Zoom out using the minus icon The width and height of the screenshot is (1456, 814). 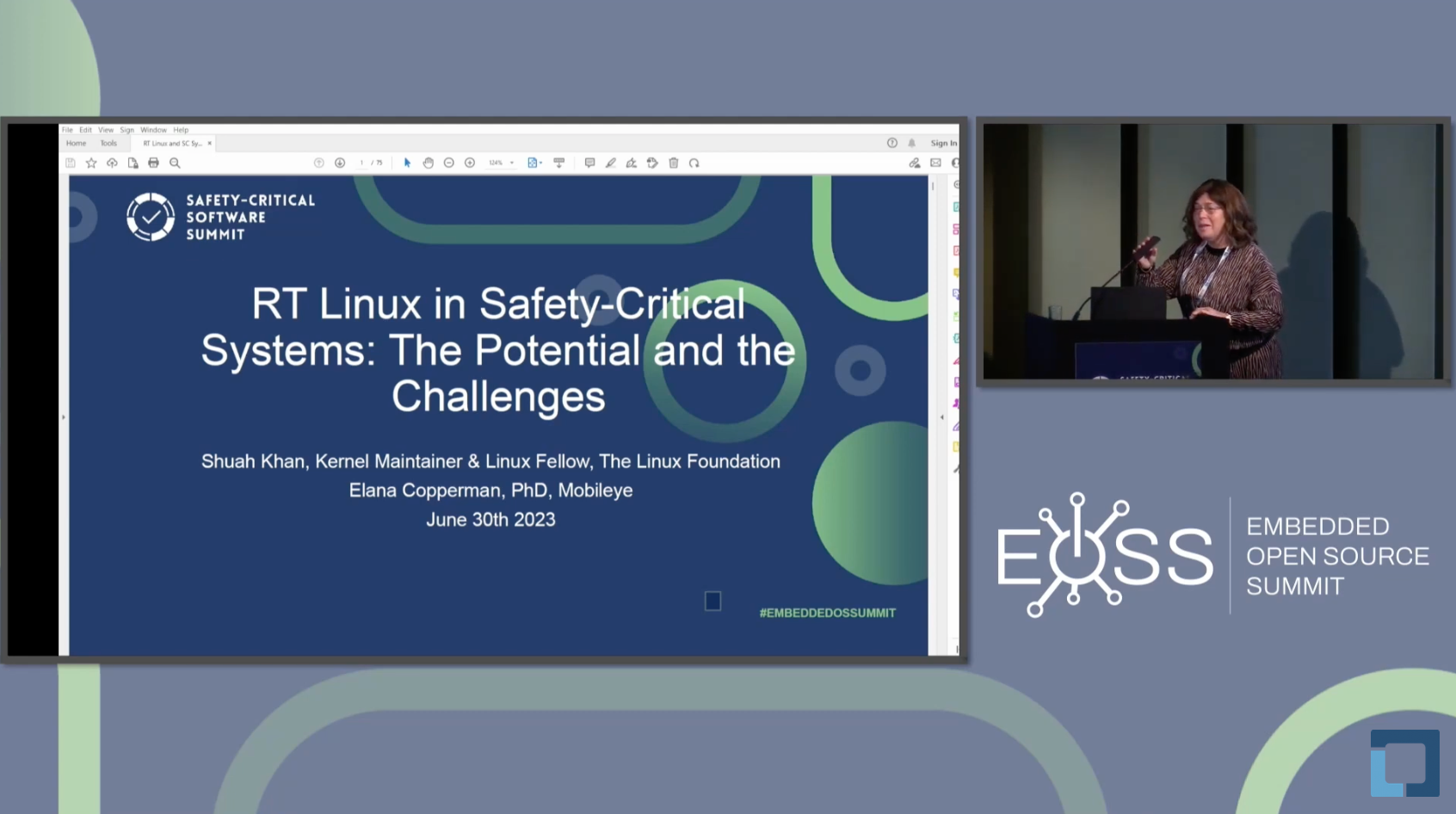(x=448, y=163)
